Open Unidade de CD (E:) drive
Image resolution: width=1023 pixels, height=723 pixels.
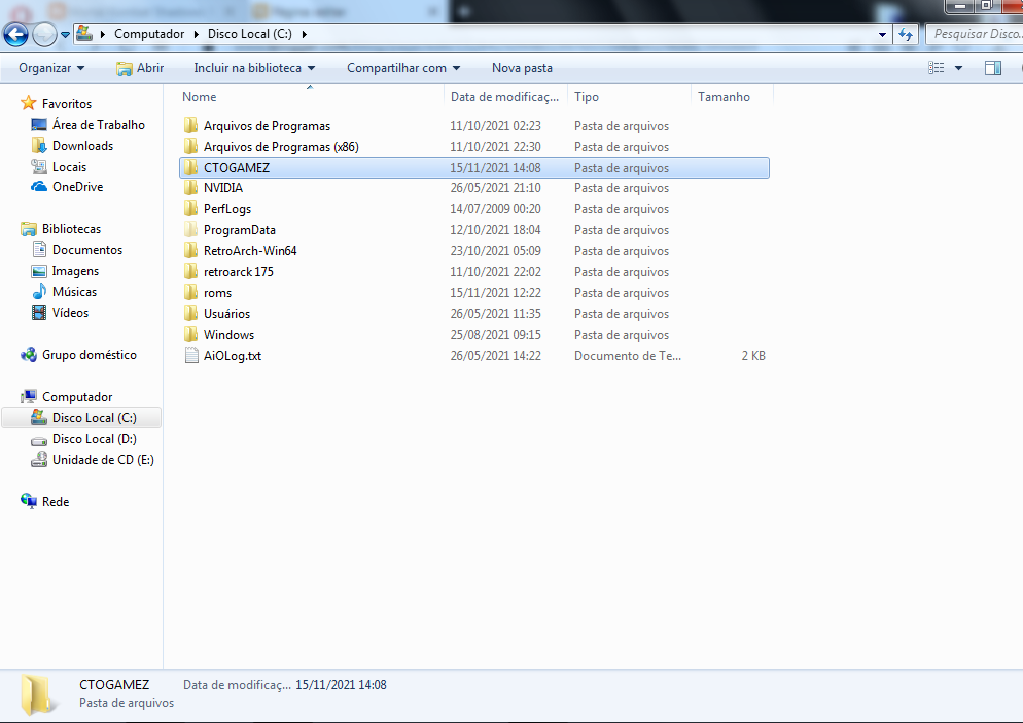click(103, 459)
